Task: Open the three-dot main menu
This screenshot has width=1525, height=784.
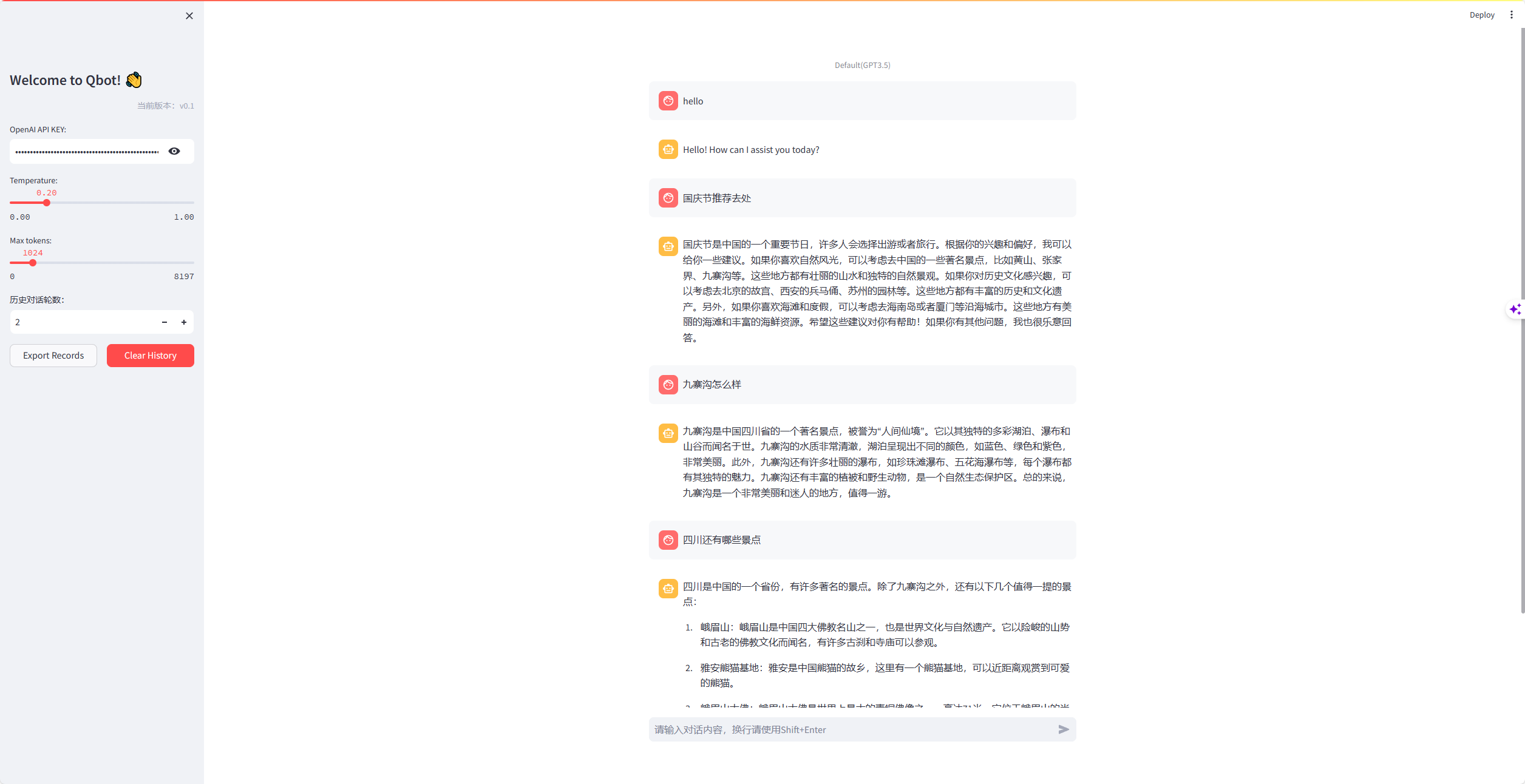Action: 1511,15
